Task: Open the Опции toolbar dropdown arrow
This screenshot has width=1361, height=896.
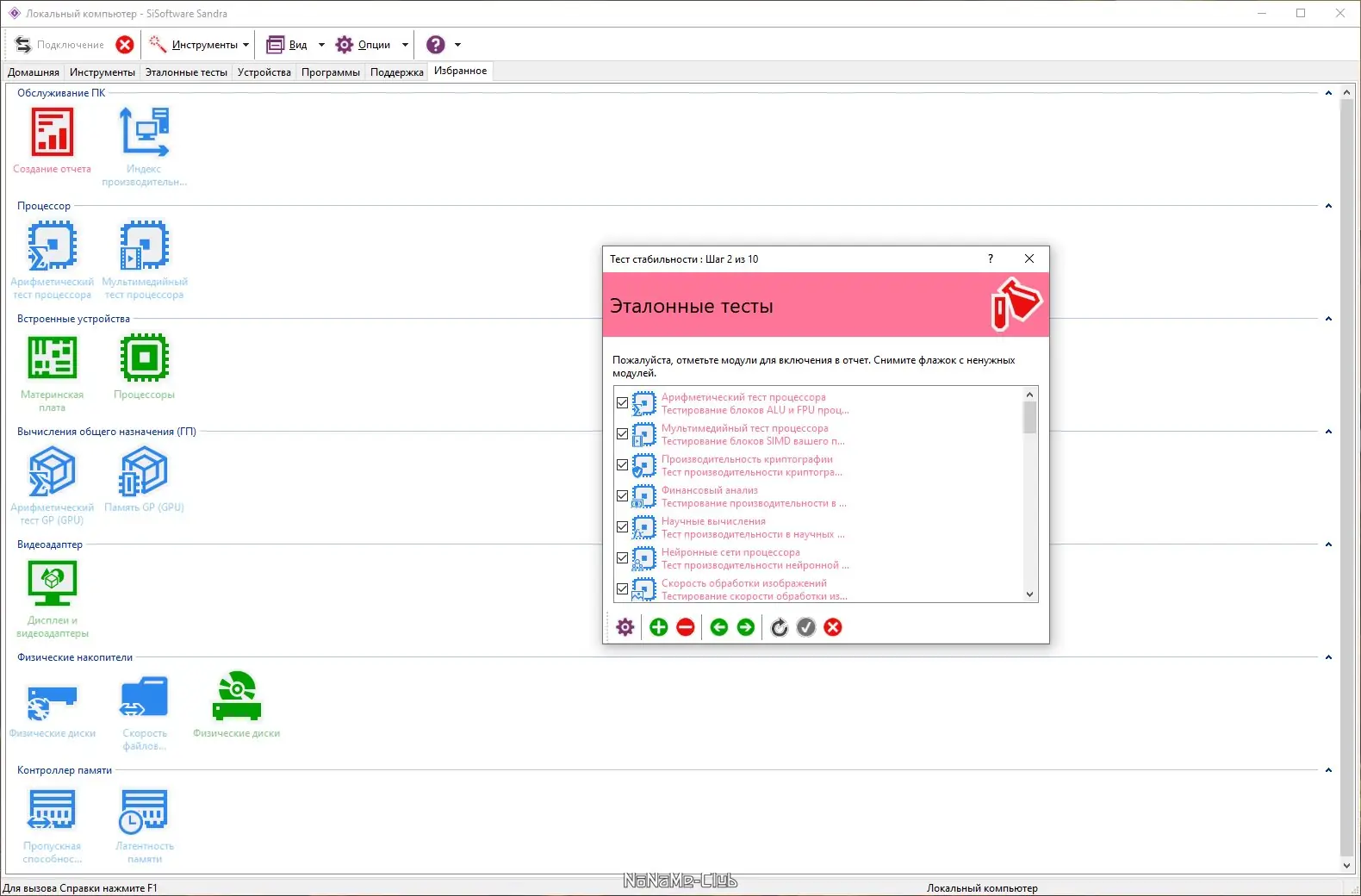Action: coord(405,45)
